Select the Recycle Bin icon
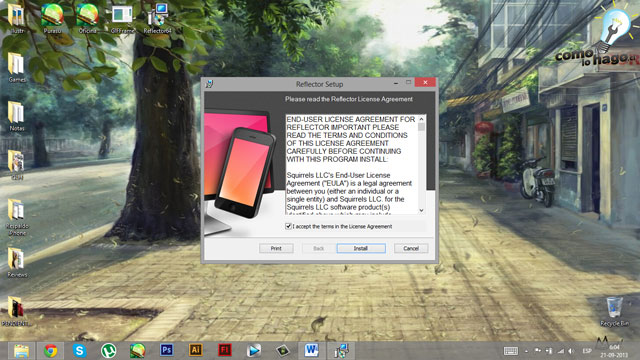 click(x=614, y=312)
